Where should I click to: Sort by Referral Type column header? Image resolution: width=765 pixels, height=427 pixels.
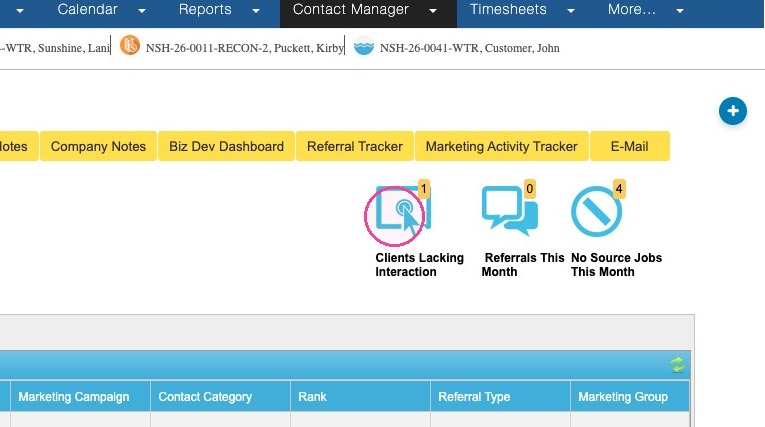pyautogui.click(x=500, y=396)
